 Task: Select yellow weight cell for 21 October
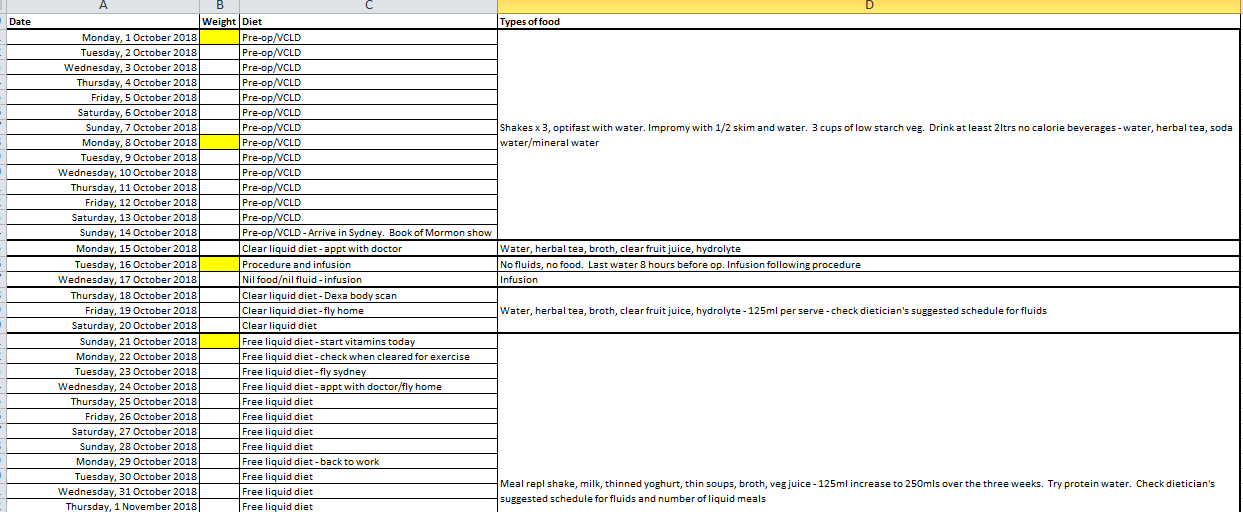(219, 341)
